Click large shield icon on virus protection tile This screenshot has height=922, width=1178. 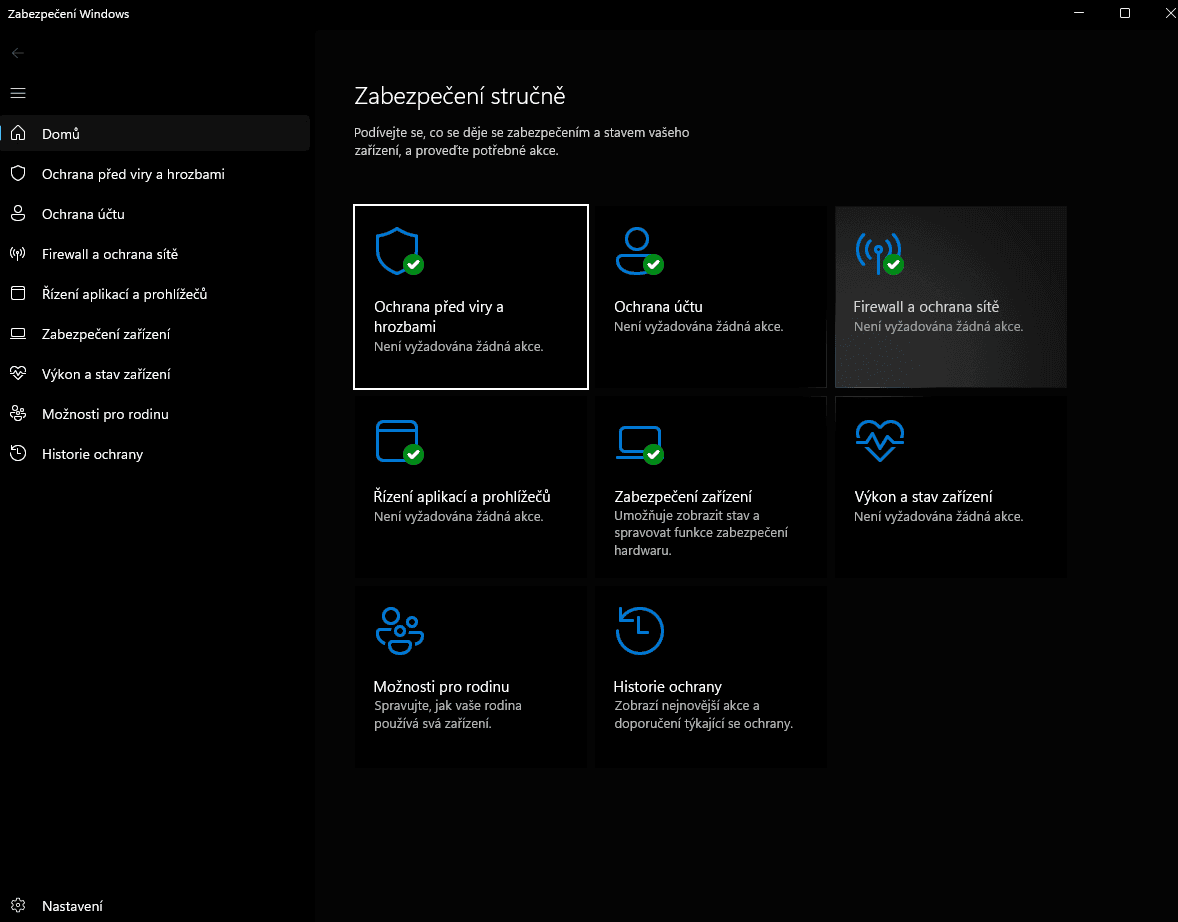[x=399, y=252]
